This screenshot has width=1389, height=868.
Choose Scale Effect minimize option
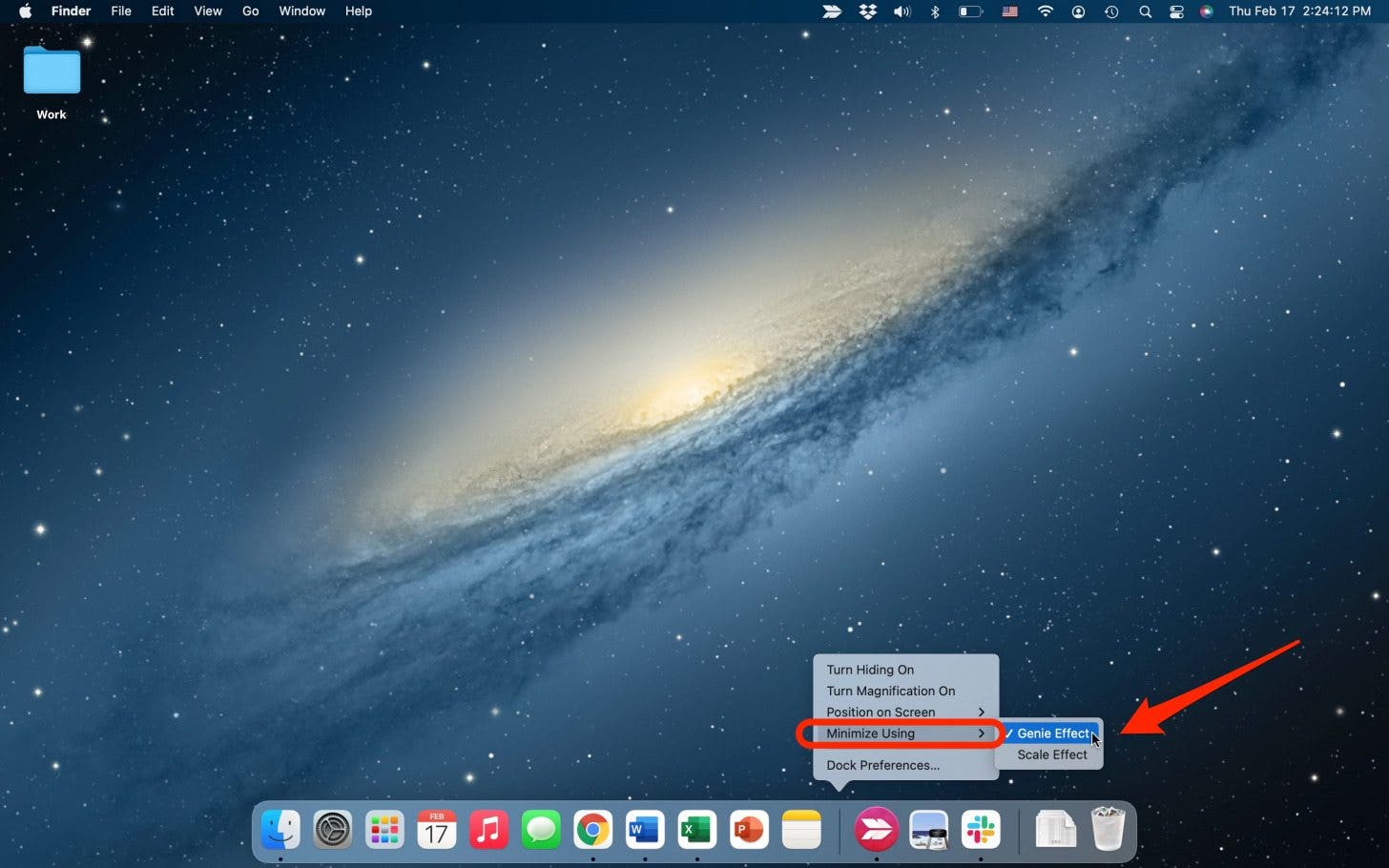[1051, 754]
